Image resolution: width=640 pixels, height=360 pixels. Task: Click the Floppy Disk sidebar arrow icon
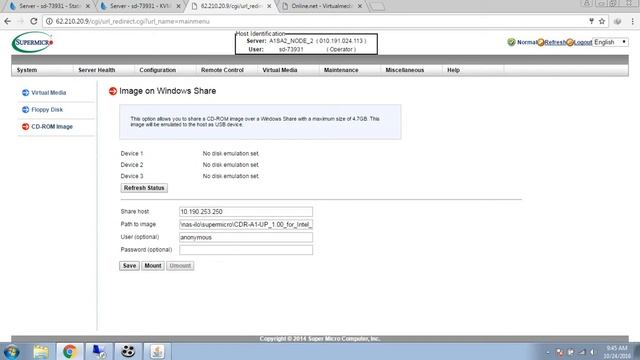[25, 110]
